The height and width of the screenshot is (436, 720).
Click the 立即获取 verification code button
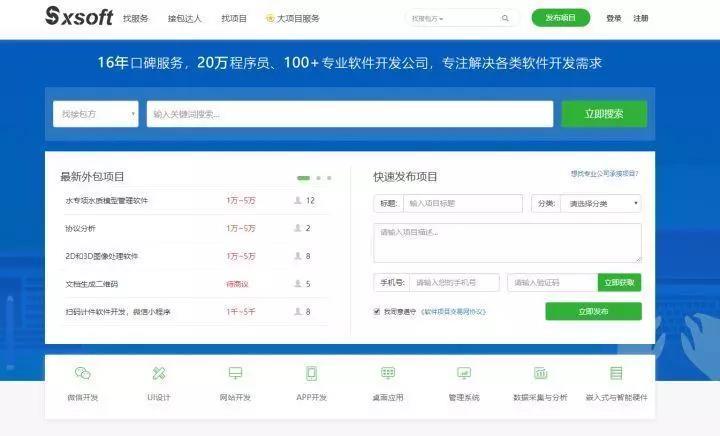click(619, 282)
